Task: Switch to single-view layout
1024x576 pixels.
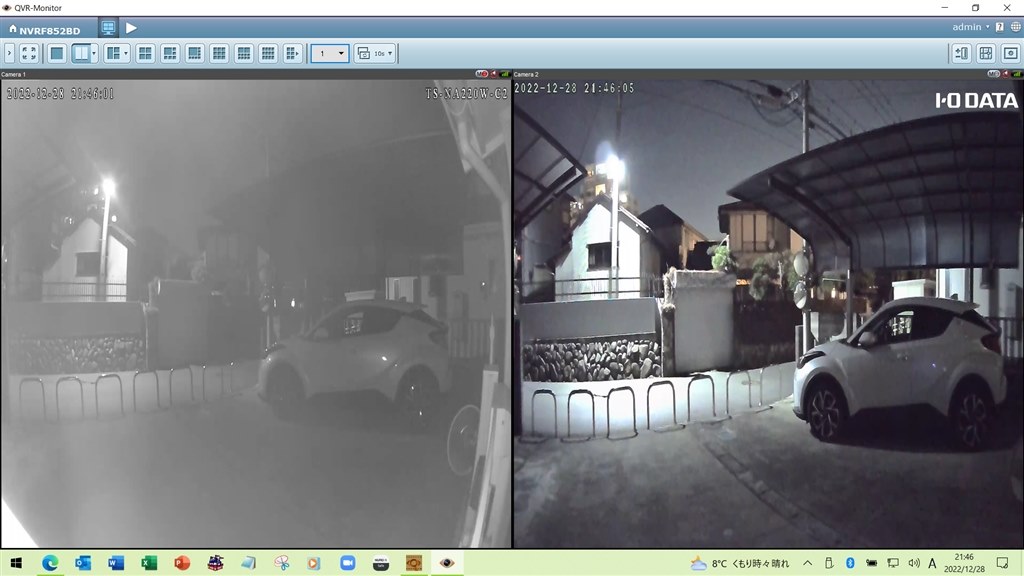Action: coord(57,53)
